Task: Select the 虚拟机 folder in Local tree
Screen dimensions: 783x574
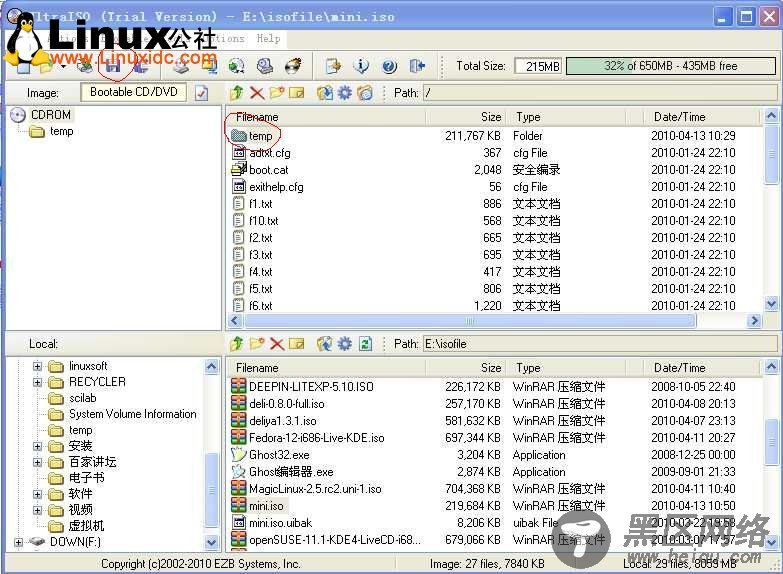Action: [86, 526]
